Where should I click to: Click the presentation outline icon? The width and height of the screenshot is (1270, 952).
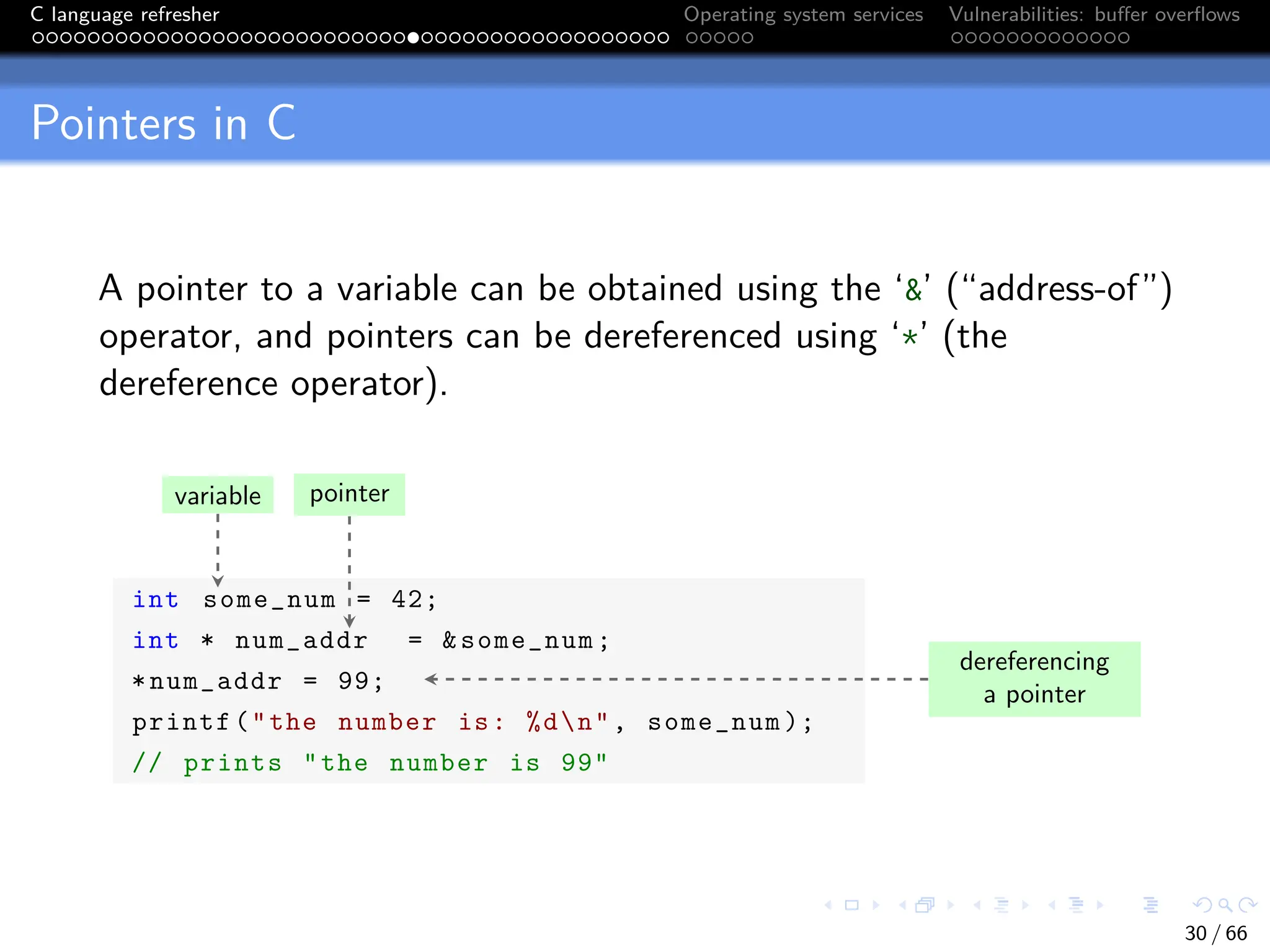click(1151, 906)
